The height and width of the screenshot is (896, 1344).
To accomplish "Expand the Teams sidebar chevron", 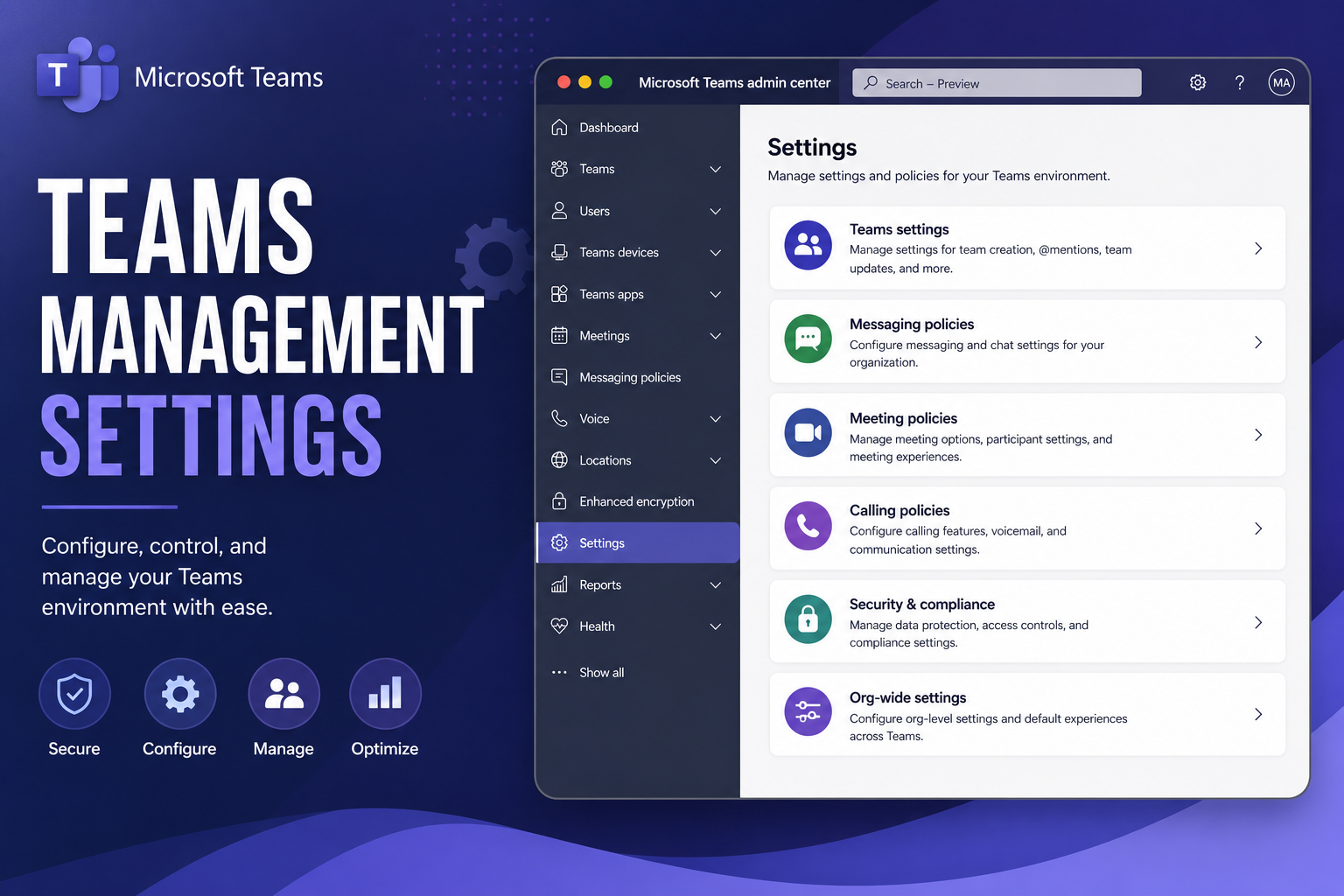I will [715, 169].
